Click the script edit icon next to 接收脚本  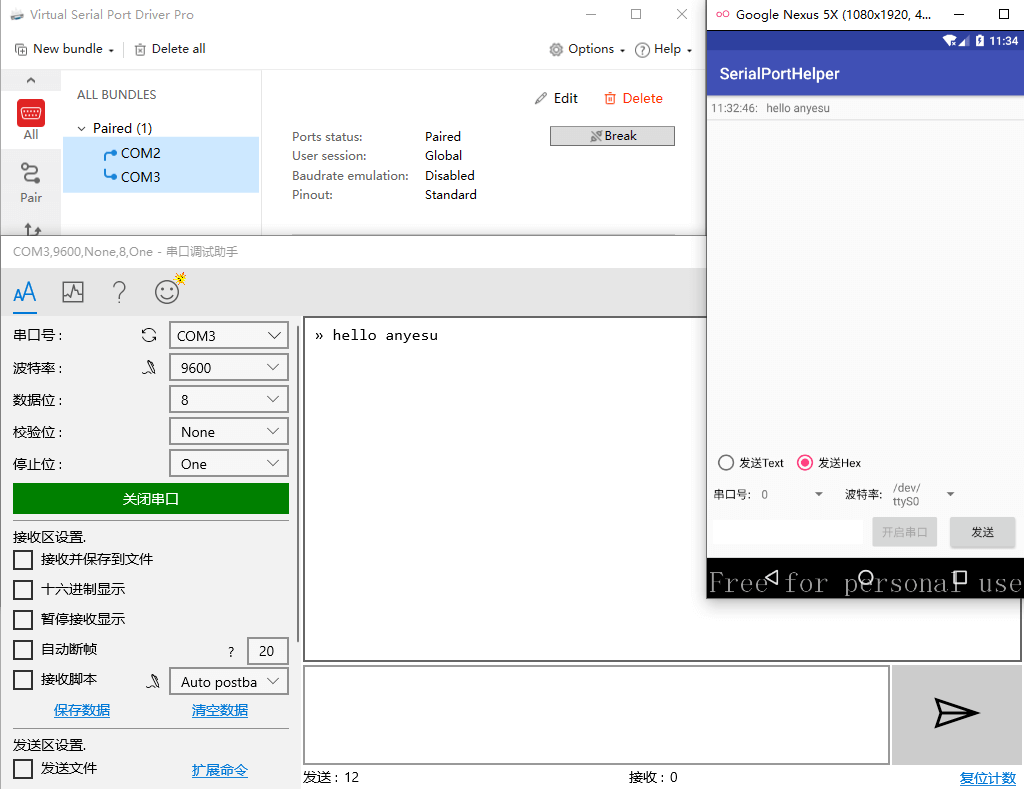tap(153, 681)
